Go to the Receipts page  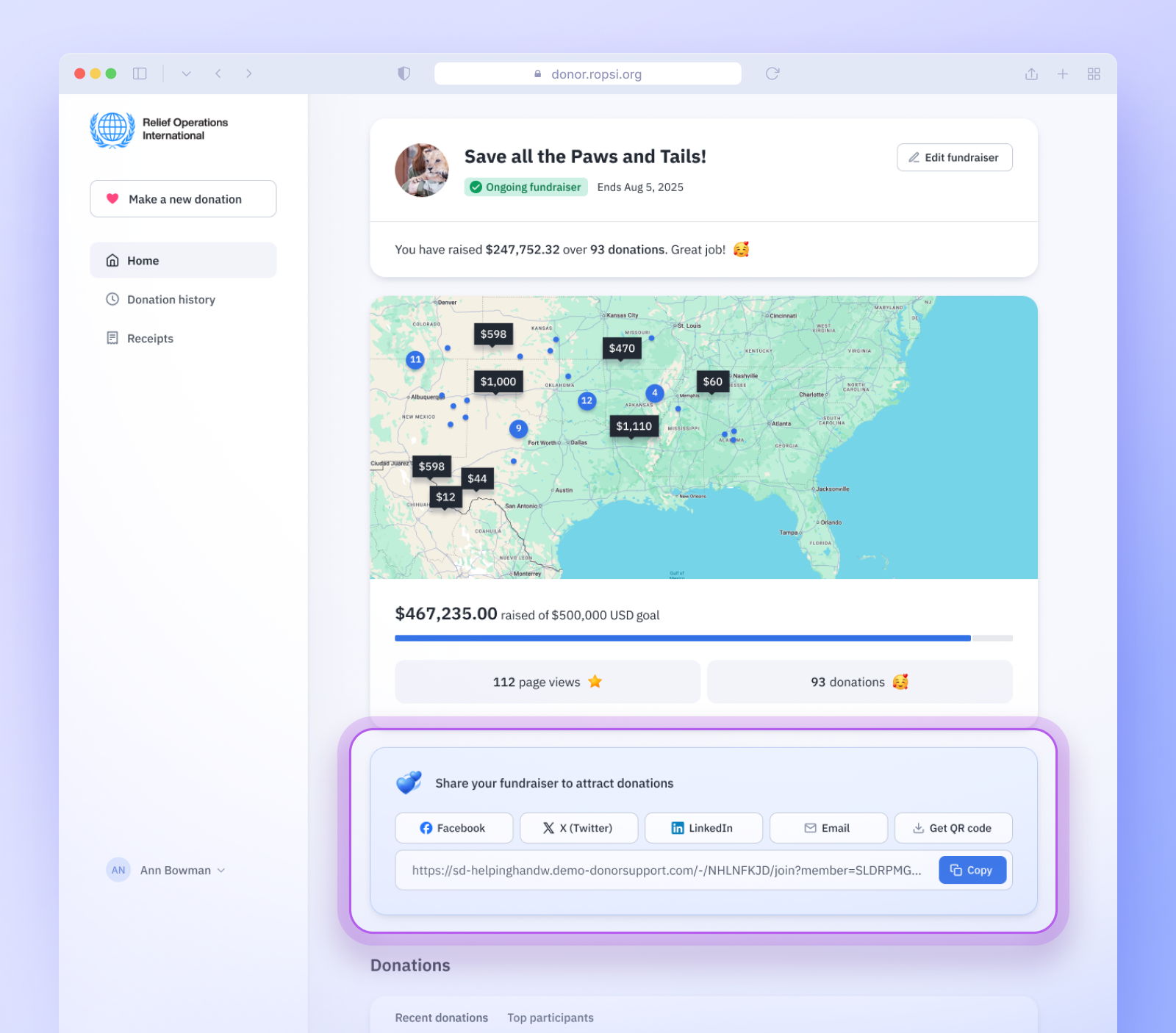tap(150, 339)
